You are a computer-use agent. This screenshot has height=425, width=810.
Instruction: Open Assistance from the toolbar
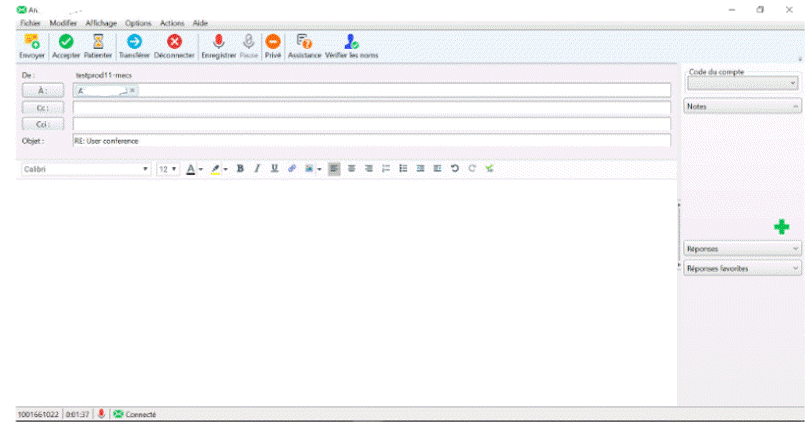[305, 42]
